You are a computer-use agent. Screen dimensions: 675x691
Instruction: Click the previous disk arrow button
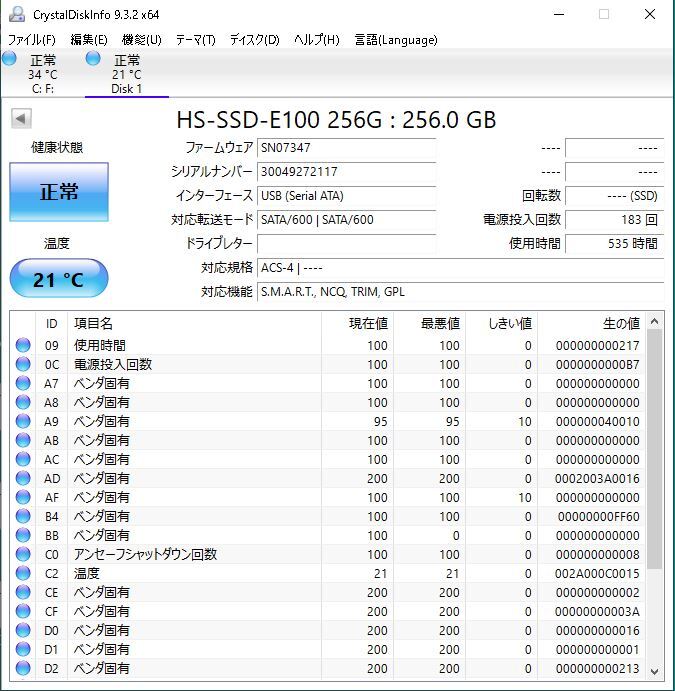(21, 118)
